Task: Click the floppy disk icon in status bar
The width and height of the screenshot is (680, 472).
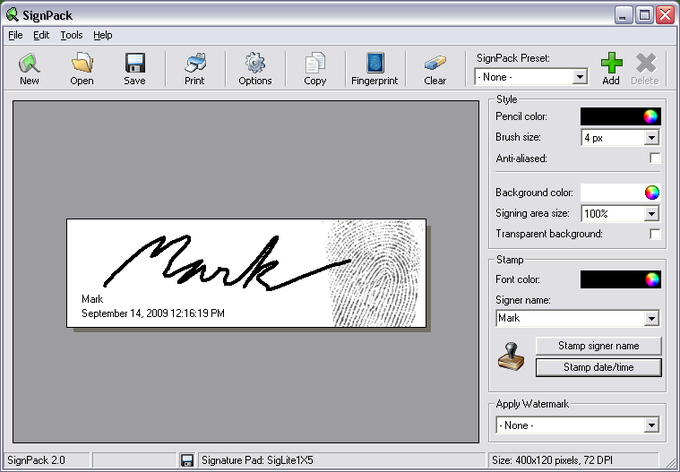Action: click(187, 460)
